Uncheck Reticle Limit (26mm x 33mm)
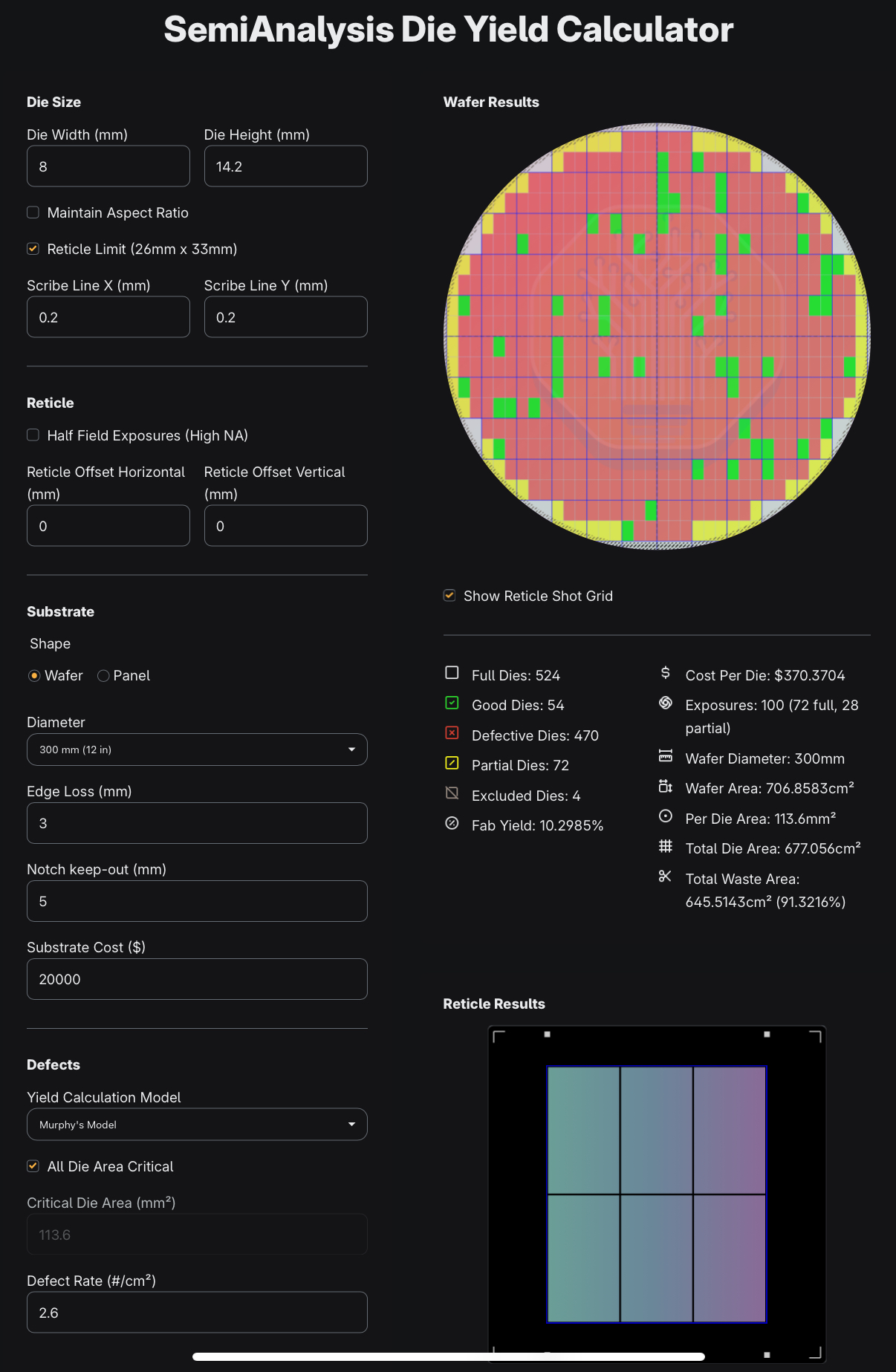This screenshot has height=1372, width=896. 33,249
